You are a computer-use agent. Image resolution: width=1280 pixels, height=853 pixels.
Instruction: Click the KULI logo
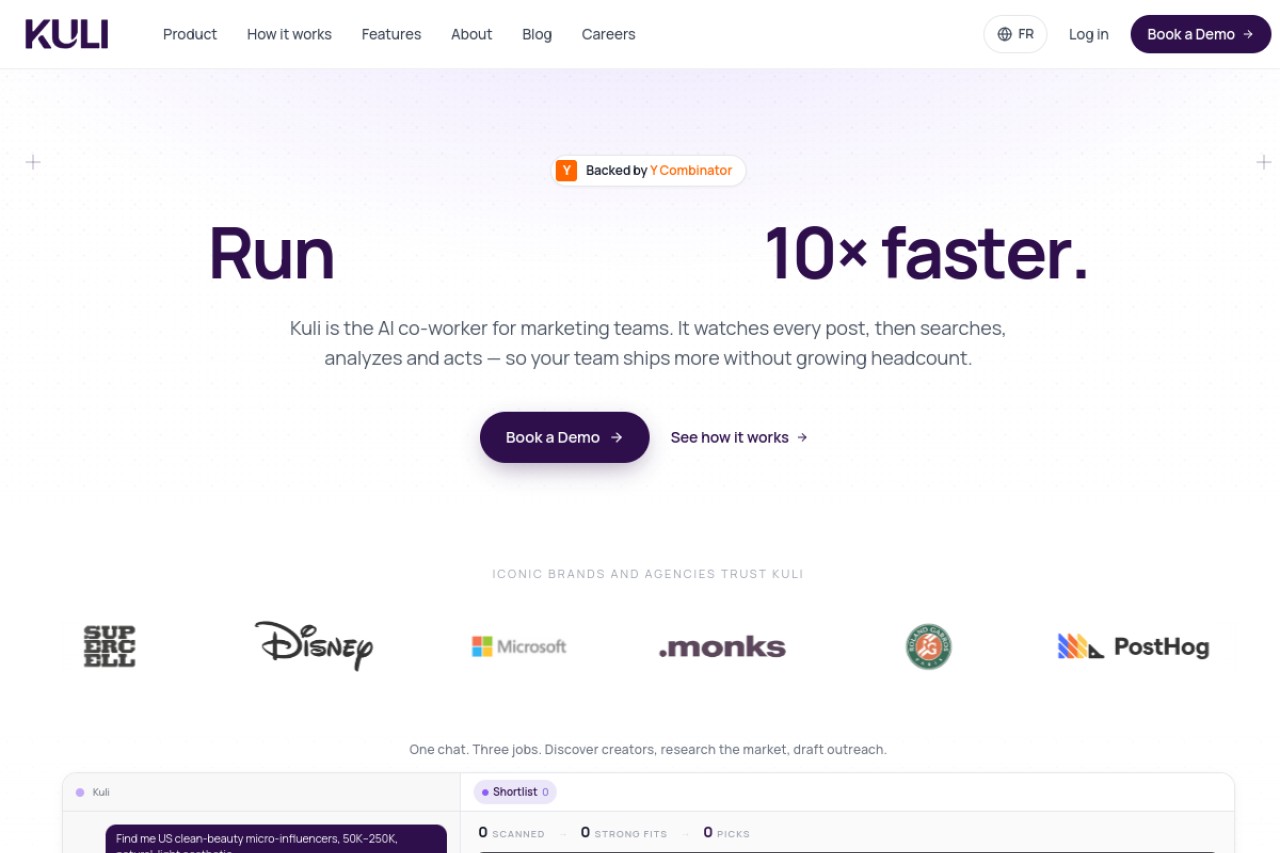click(x=67, y=34)
